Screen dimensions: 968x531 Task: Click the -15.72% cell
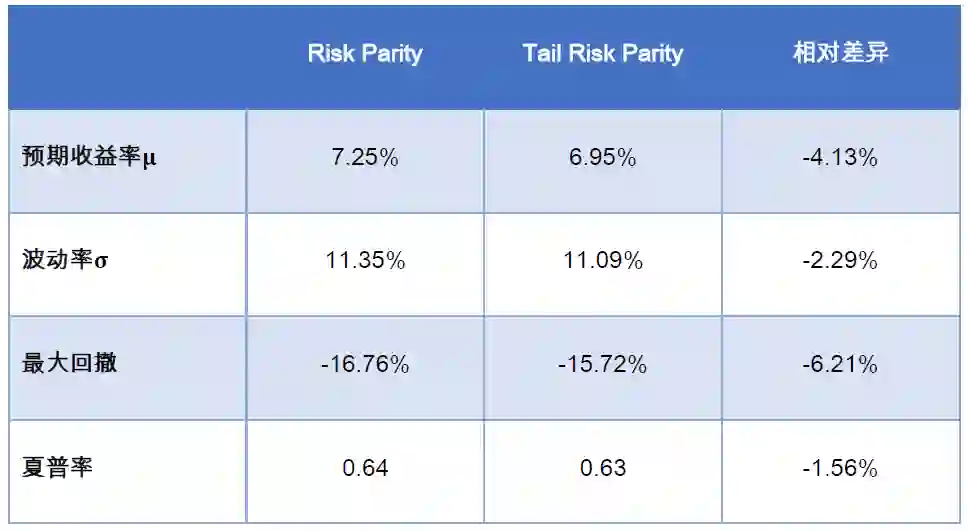[x=602, y=365]
